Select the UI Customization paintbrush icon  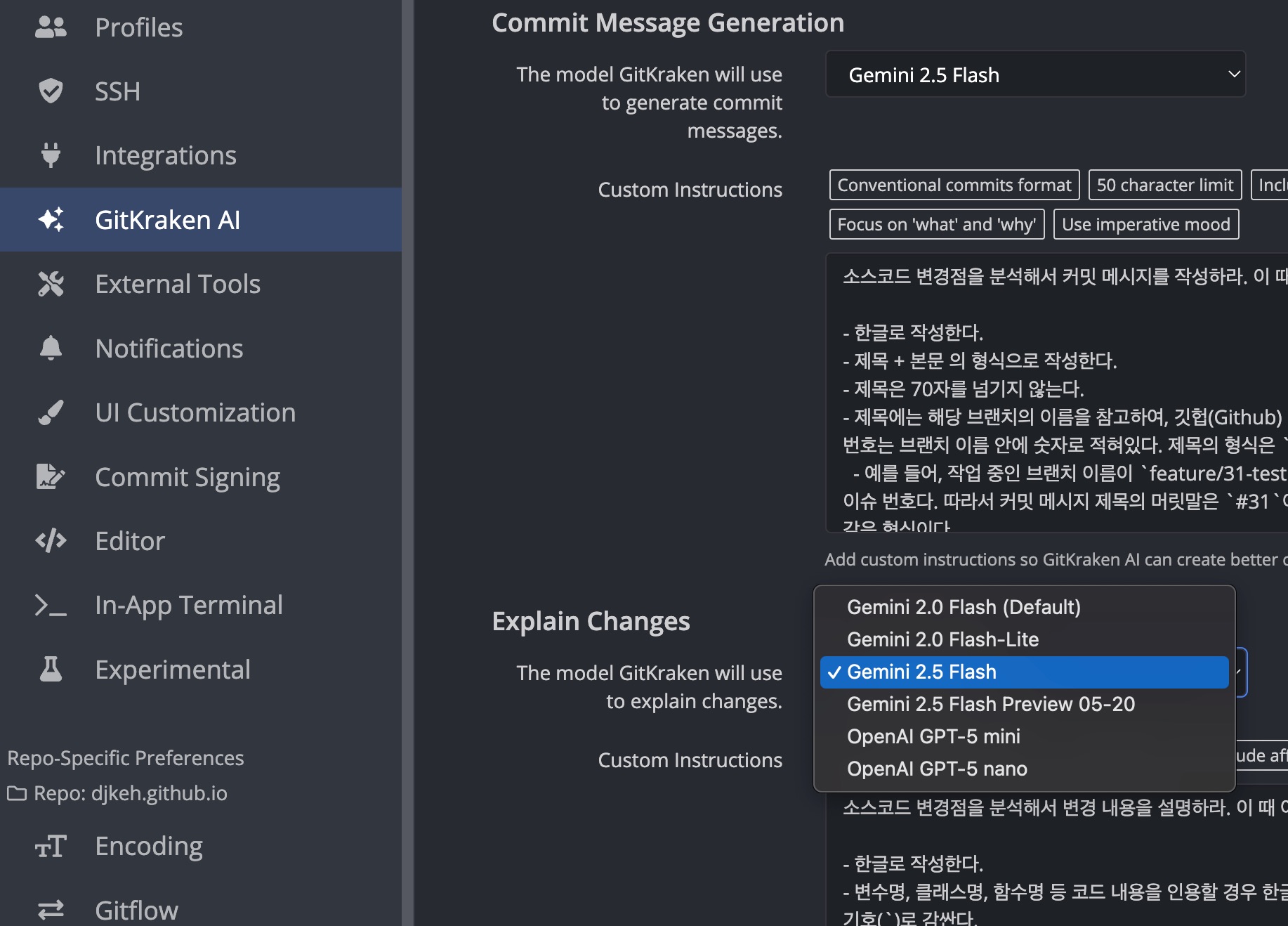pos(50,412)
